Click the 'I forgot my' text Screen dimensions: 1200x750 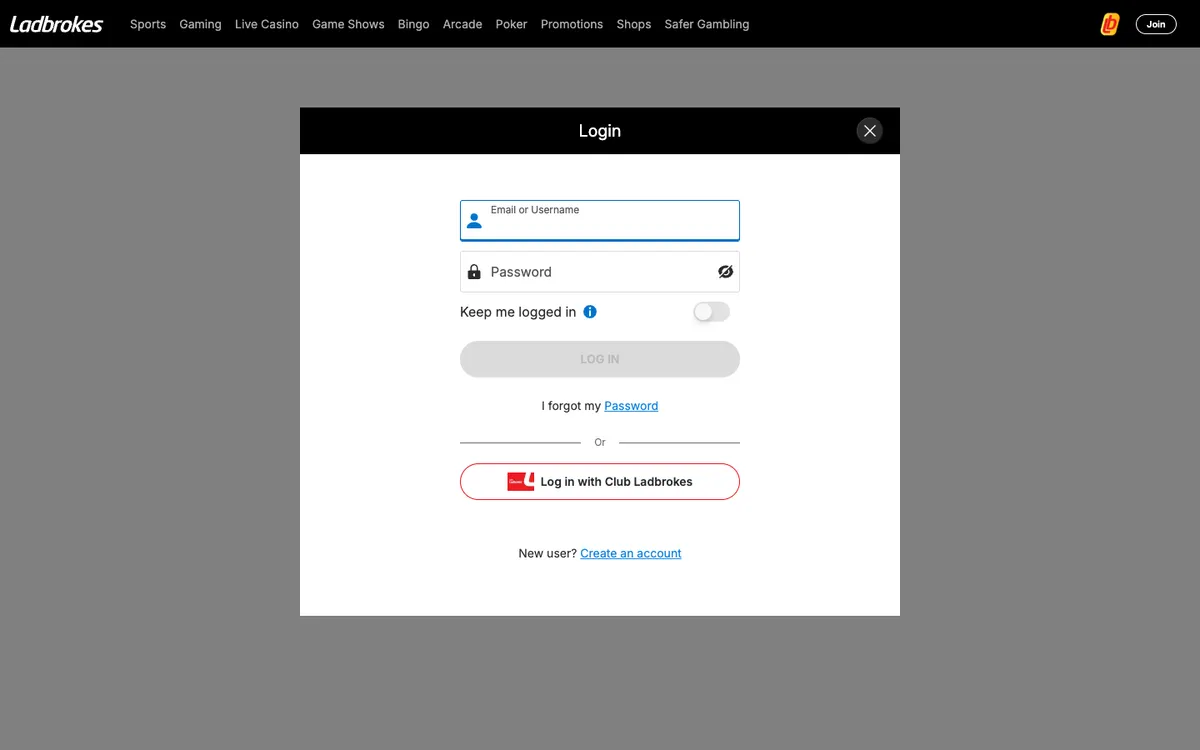point(571,406)
